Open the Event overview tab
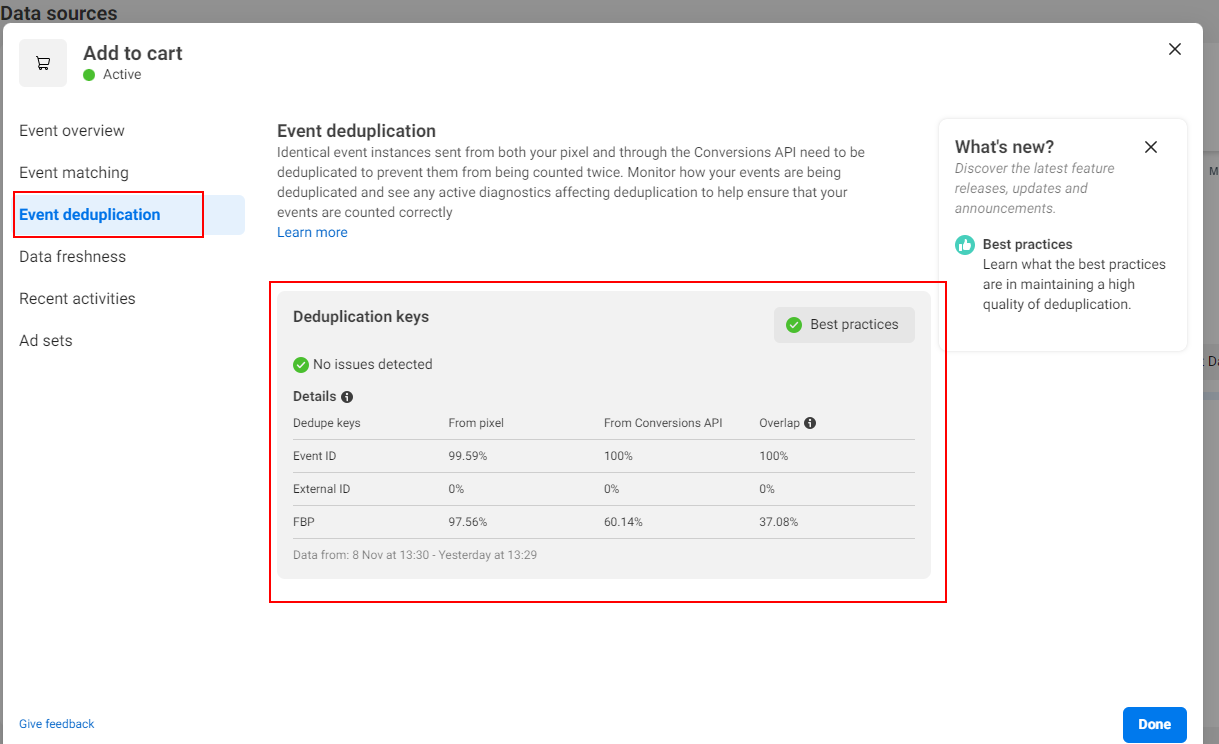The height and width of the screenshot is (744, 1219). coord(72,131)
